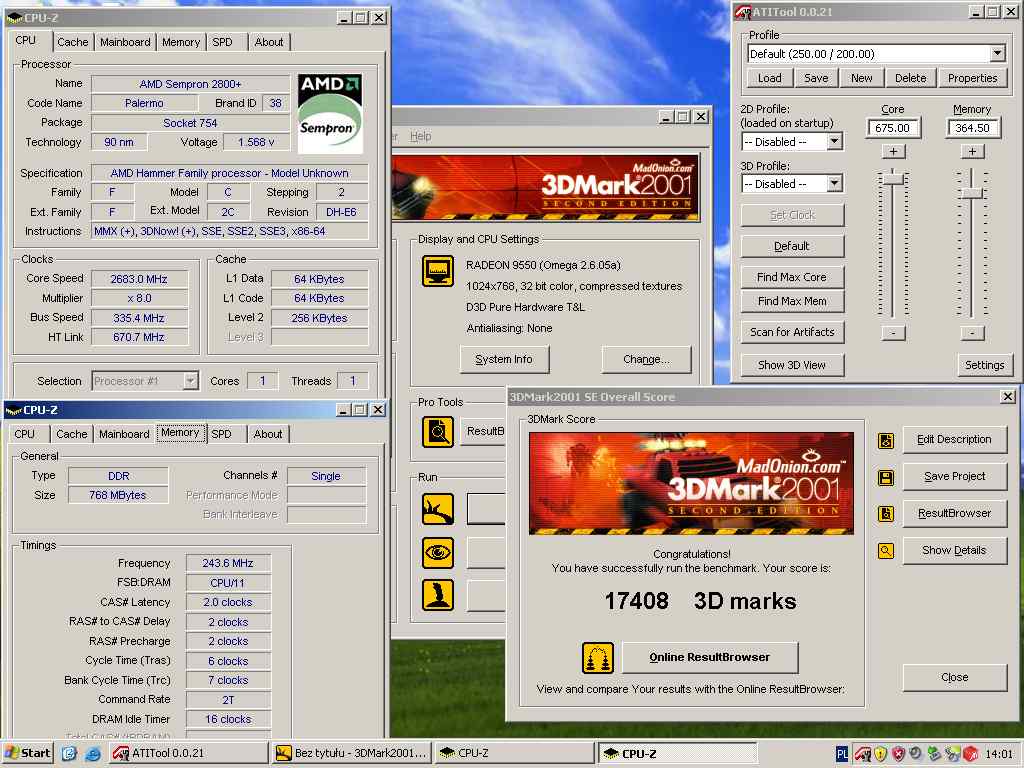
Task: Click Show 3D View button
Action: 792,365
